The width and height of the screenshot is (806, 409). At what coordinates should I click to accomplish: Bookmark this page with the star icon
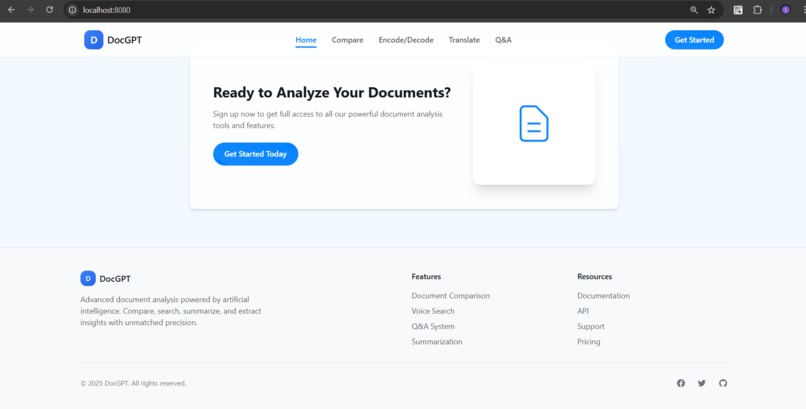click(711, 10)
